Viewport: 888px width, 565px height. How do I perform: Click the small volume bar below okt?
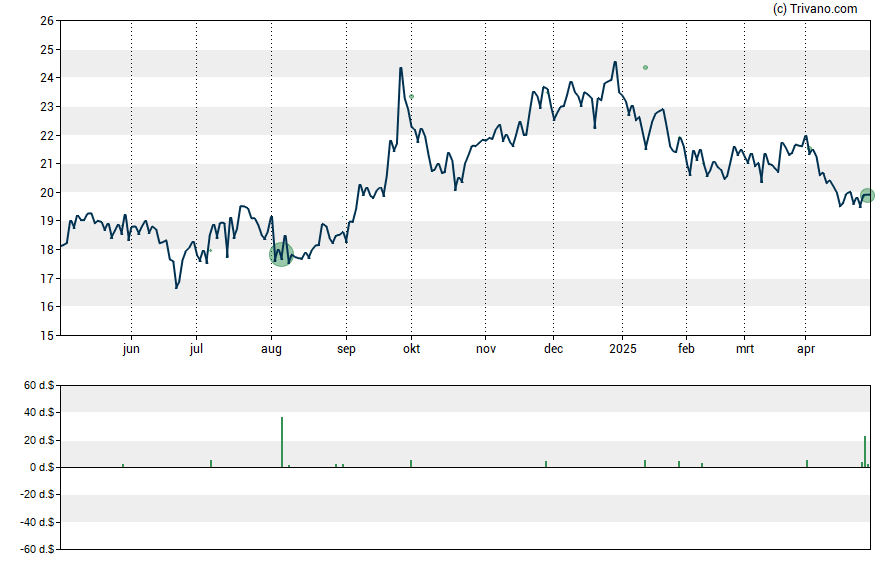pos(411,464)
